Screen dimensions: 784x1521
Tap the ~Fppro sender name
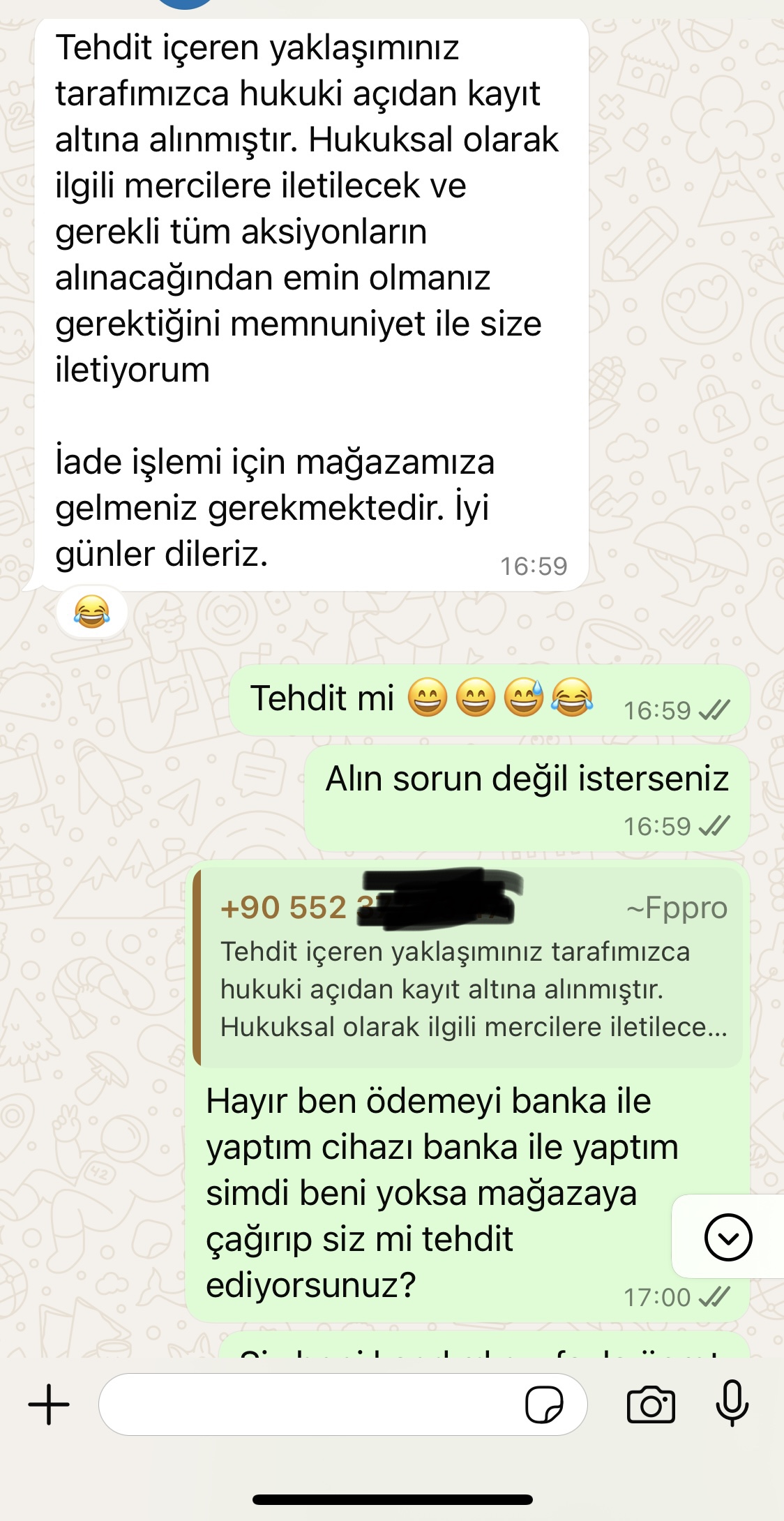coord(677,908)
